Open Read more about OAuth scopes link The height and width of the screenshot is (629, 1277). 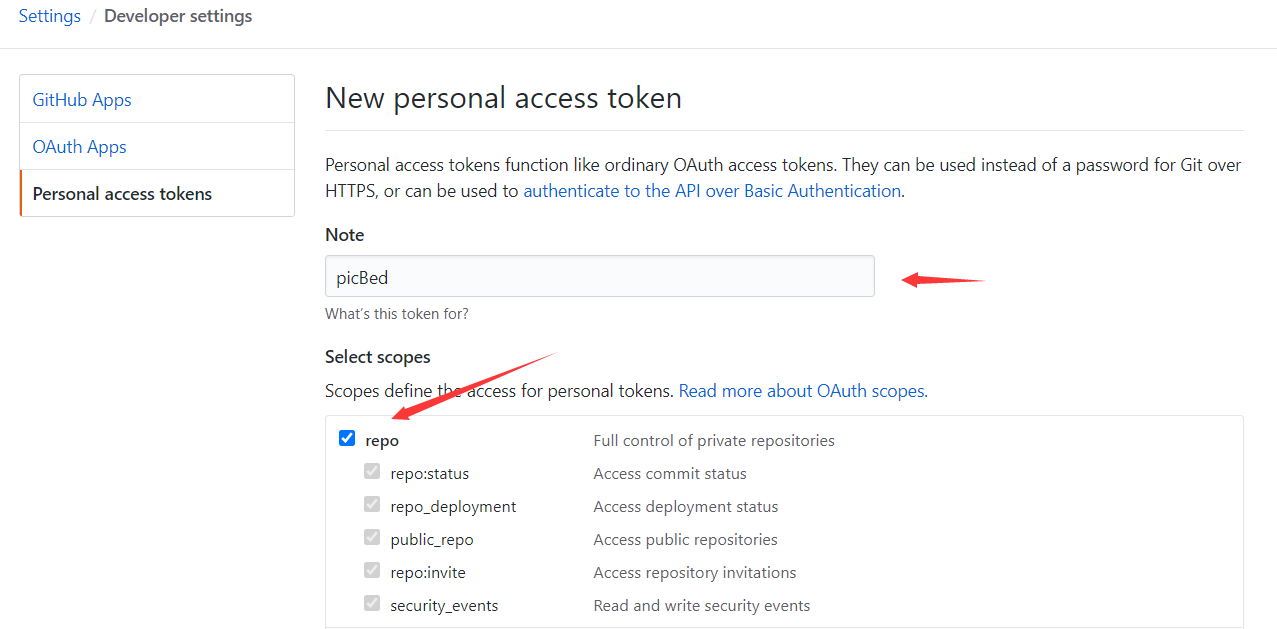(803, 391)
